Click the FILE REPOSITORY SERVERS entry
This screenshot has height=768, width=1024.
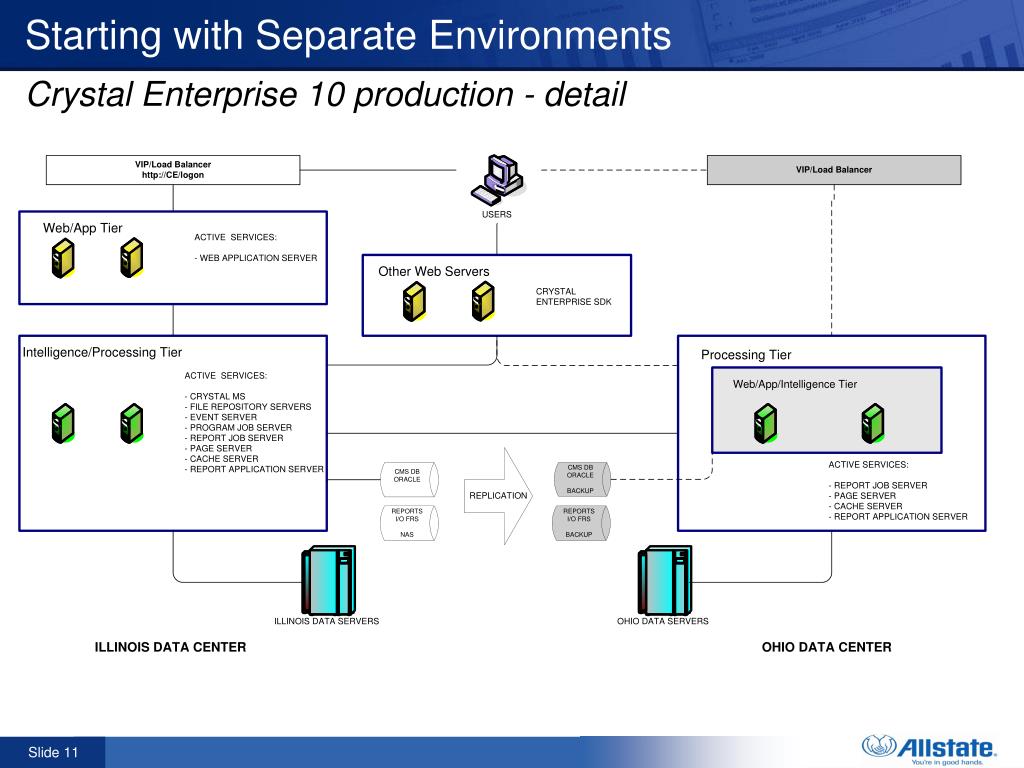coord(248,407)
